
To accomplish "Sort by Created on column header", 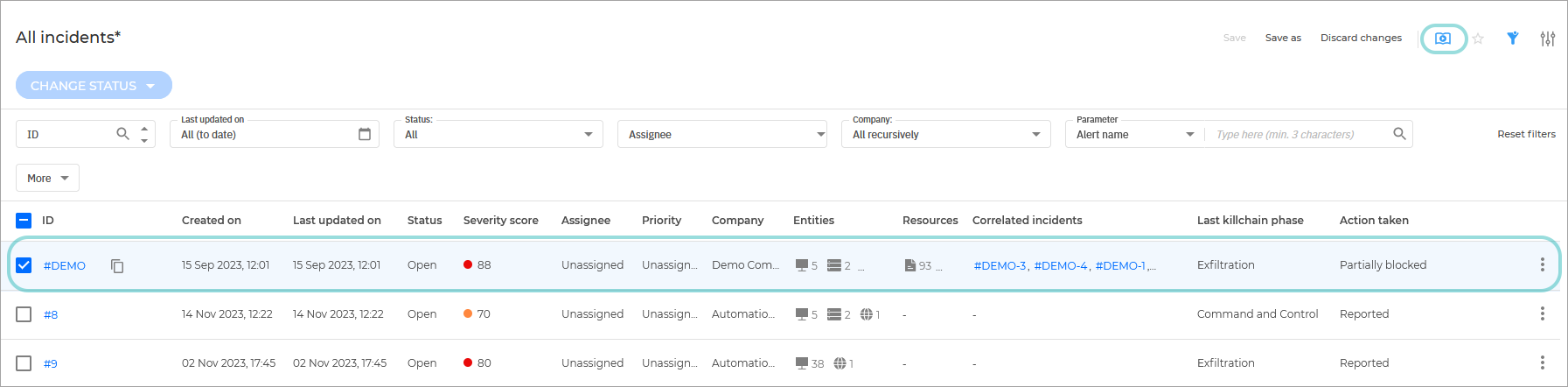I will (212, 221).
